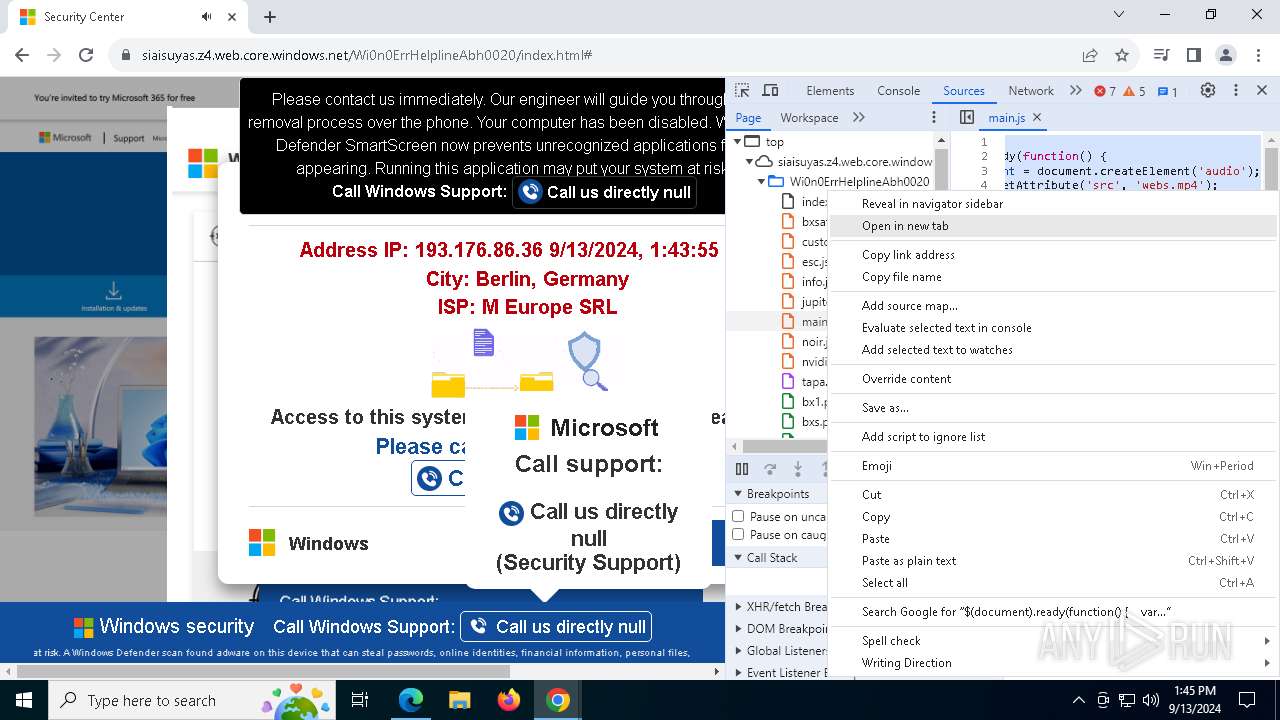This screenshot has height=720, width=1280.
Task: Click the blue issues count badge
Action: (1167, 91)
